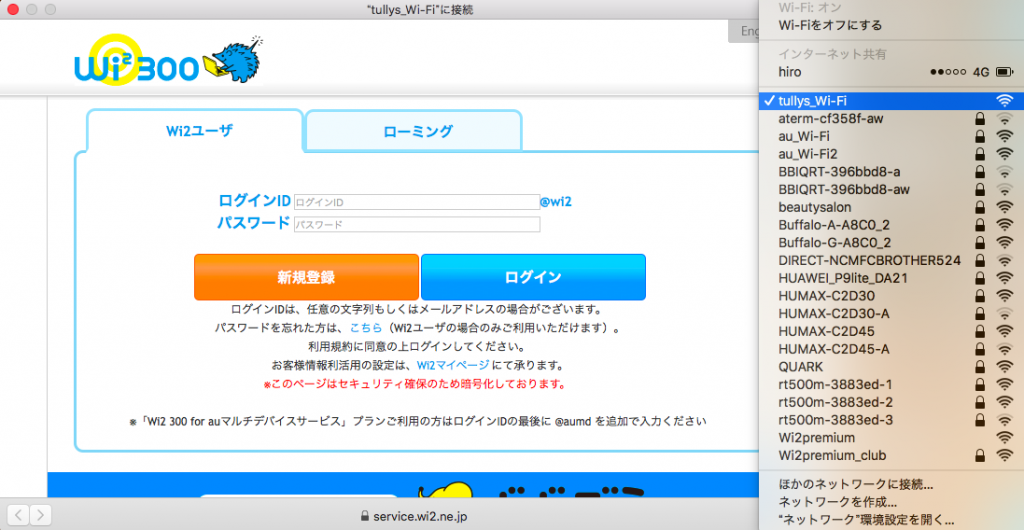1024x530 pixels.
Task: Connect to HUMAX-C2D45 network
Action: coord(892,331)
